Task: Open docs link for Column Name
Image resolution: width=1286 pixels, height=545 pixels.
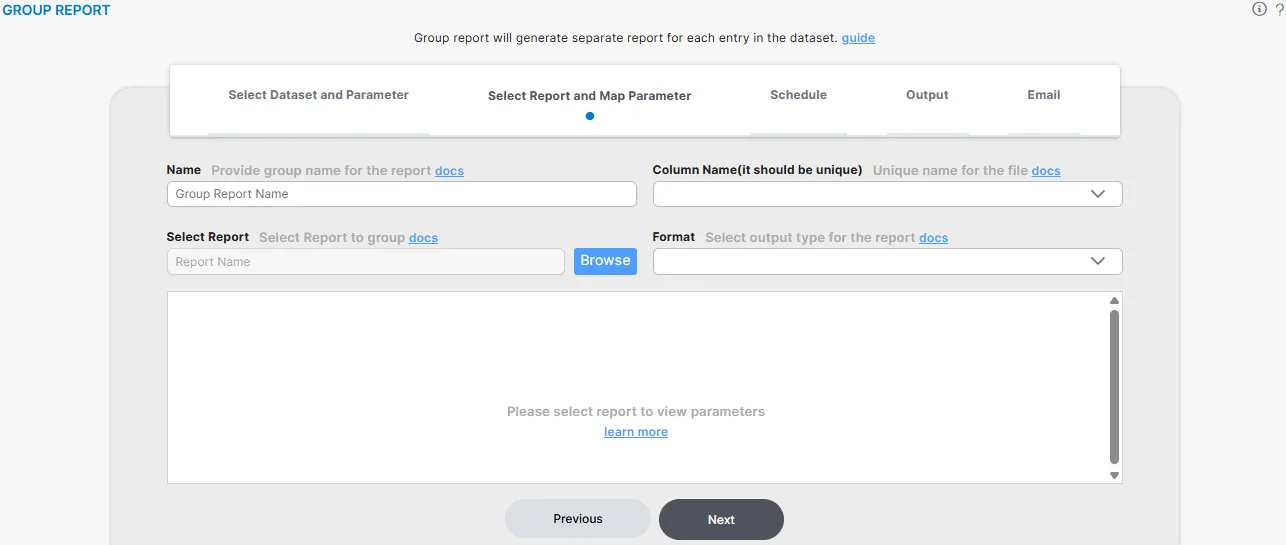Action: tap(1046, 171)
